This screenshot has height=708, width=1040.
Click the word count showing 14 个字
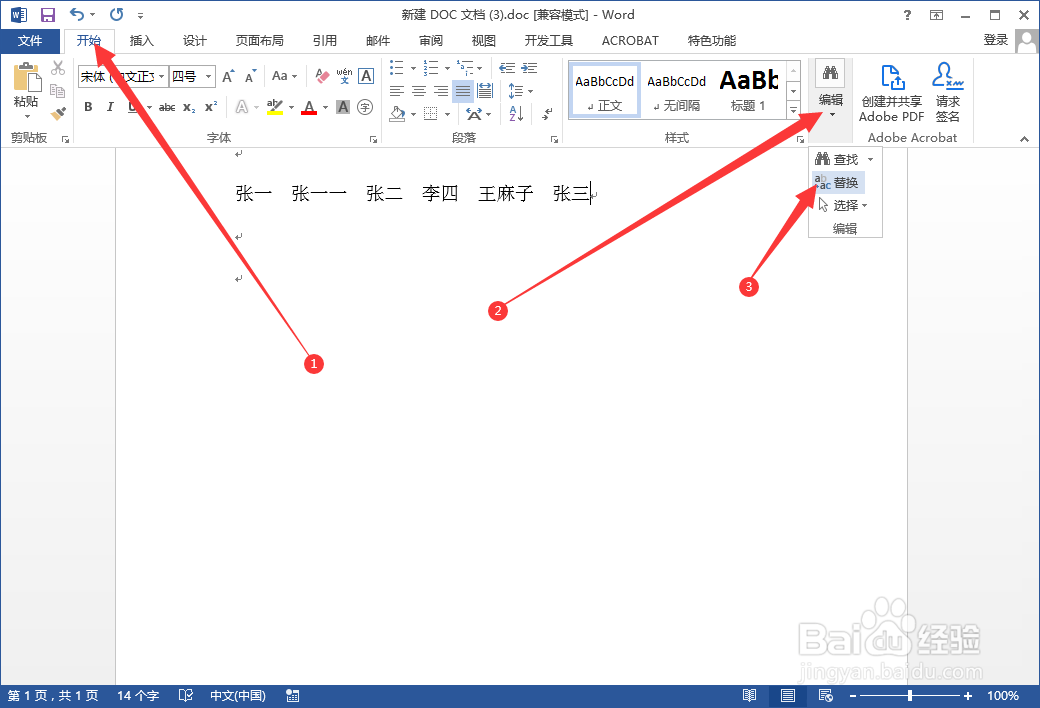(137, 695)
